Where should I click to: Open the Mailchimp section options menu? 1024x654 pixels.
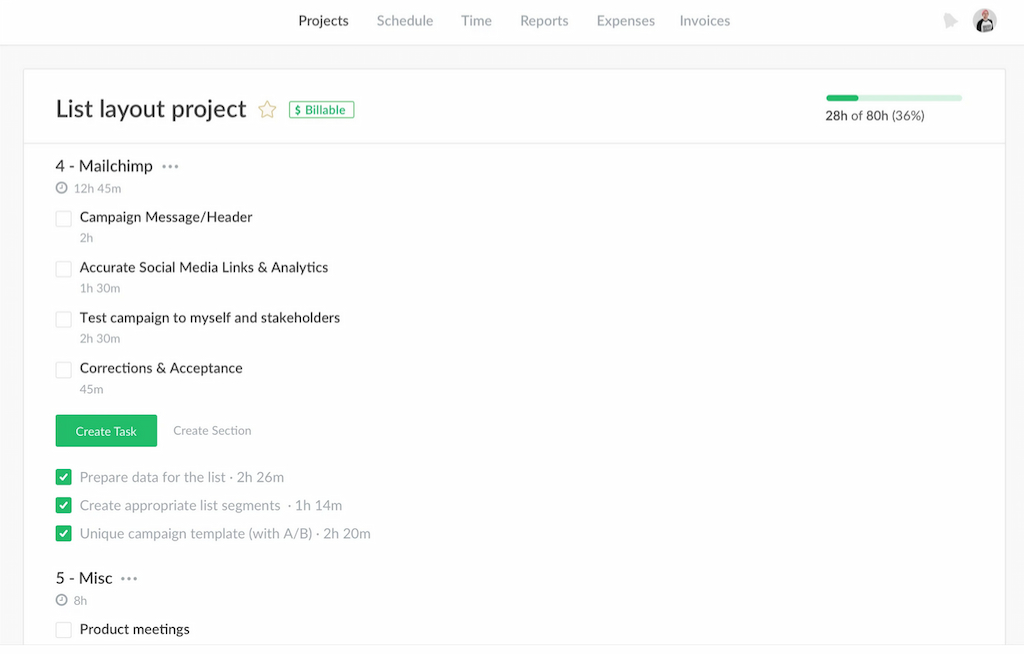169,166
